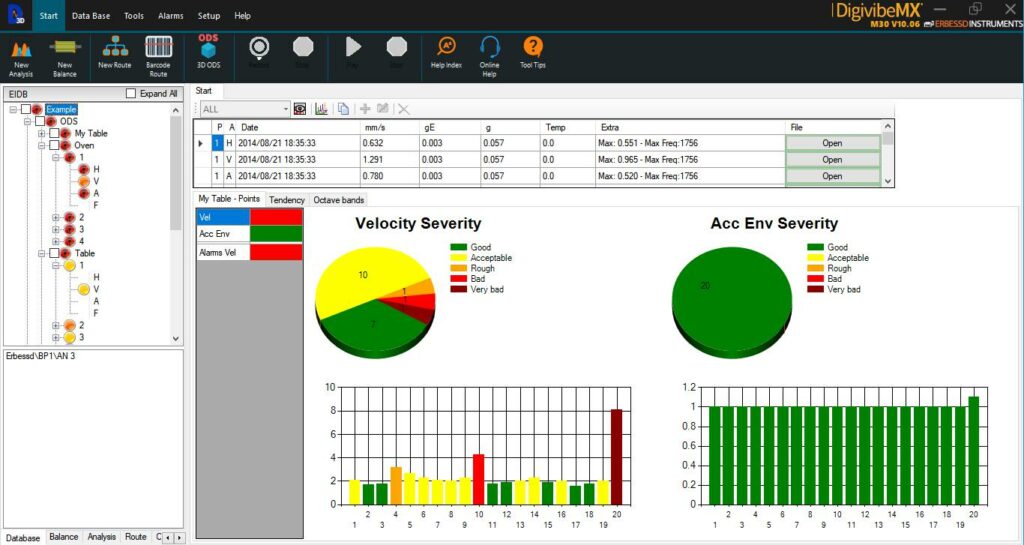
Task: Launch the Barcode Route tool
Action: [158, 56]
